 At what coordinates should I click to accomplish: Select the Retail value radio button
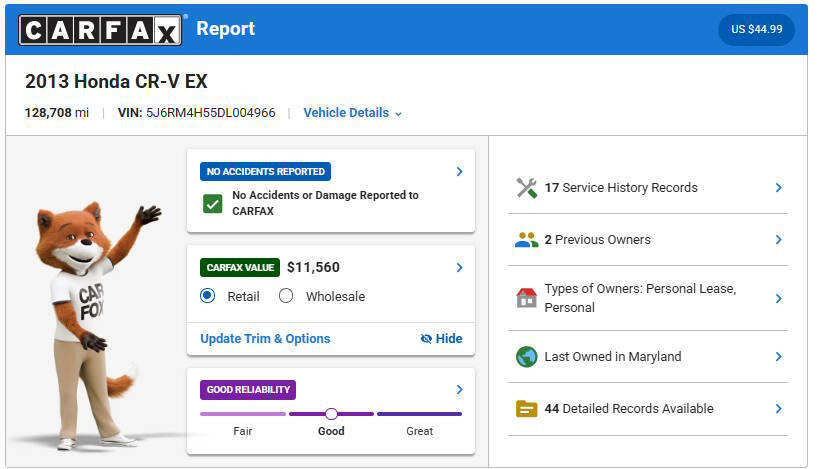(208, 296)
